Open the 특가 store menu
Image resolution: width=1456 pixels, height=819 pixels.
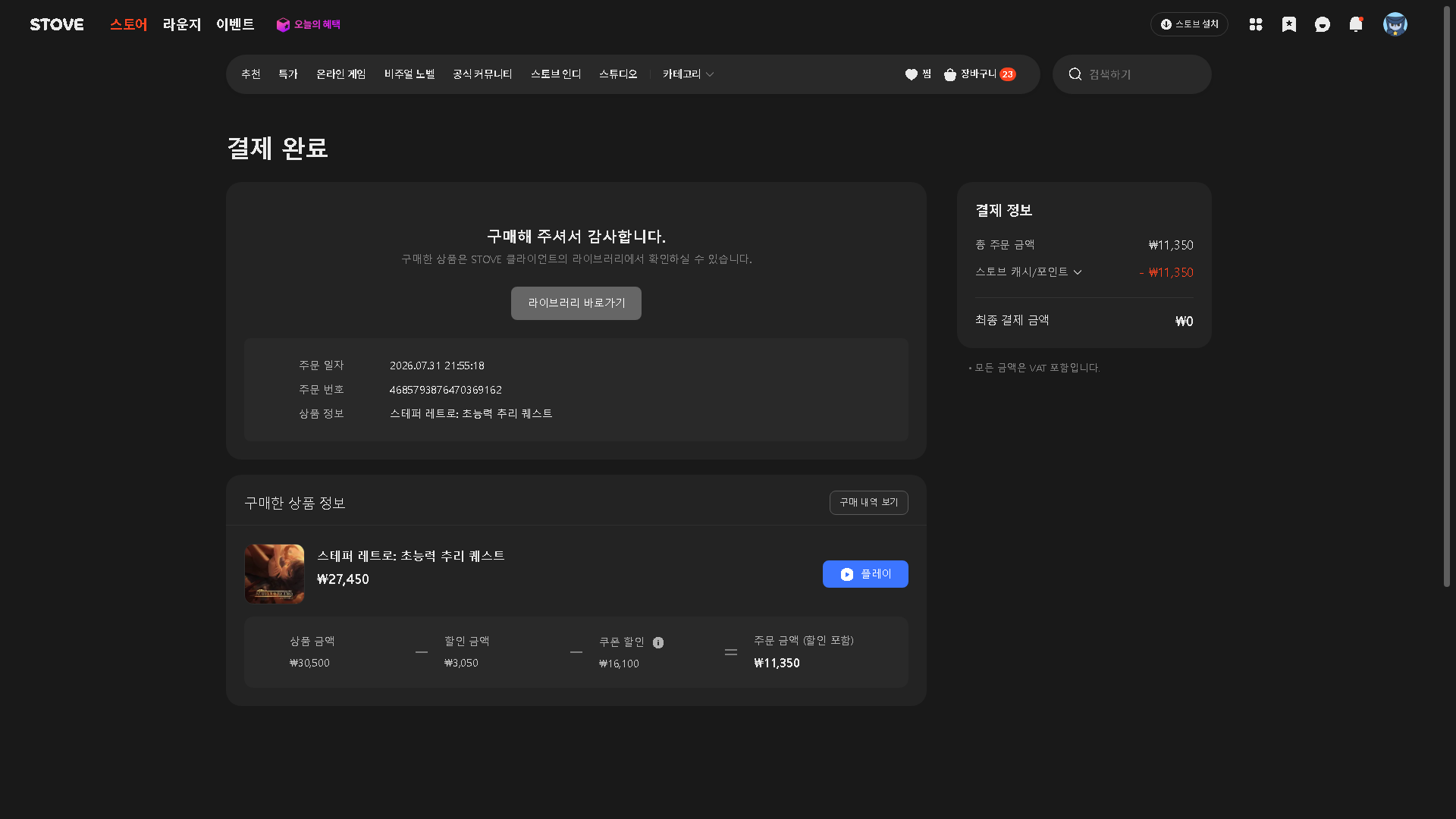(288, 74)
